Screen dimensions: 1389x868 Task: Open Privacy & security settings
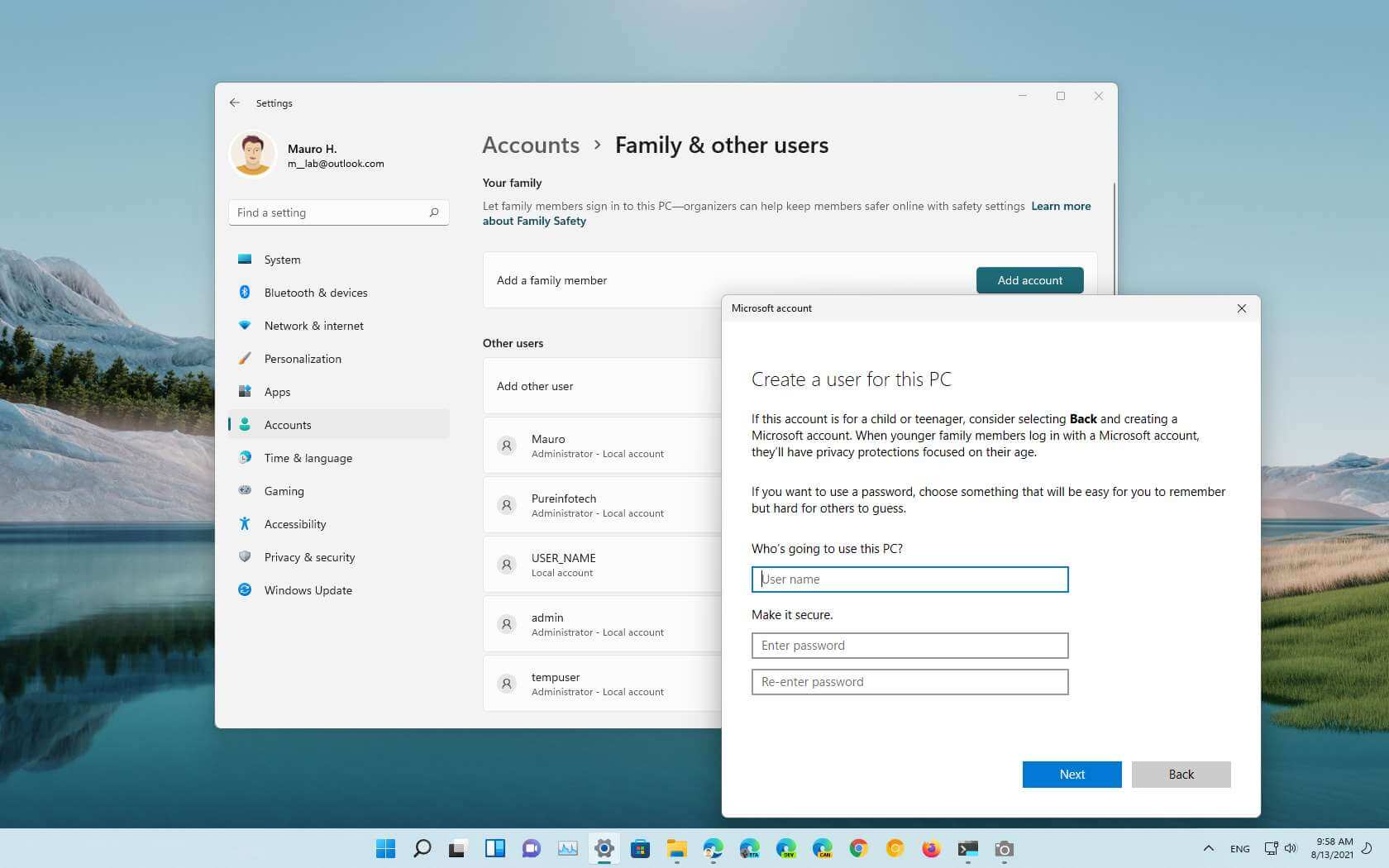[x=339, y=557]
